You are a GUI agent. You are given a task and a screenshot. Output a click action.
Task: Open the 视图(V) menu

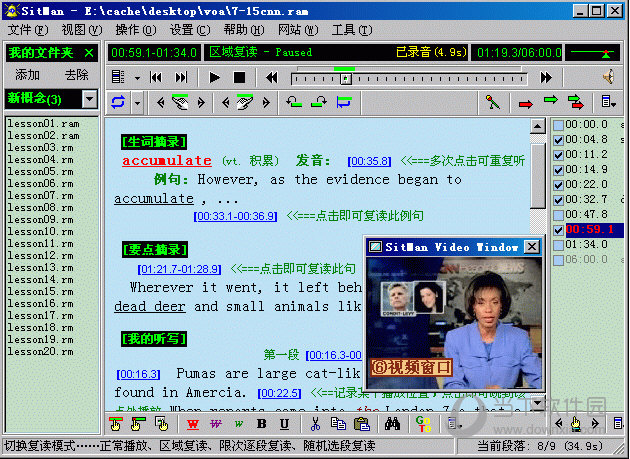coord(82,30)
